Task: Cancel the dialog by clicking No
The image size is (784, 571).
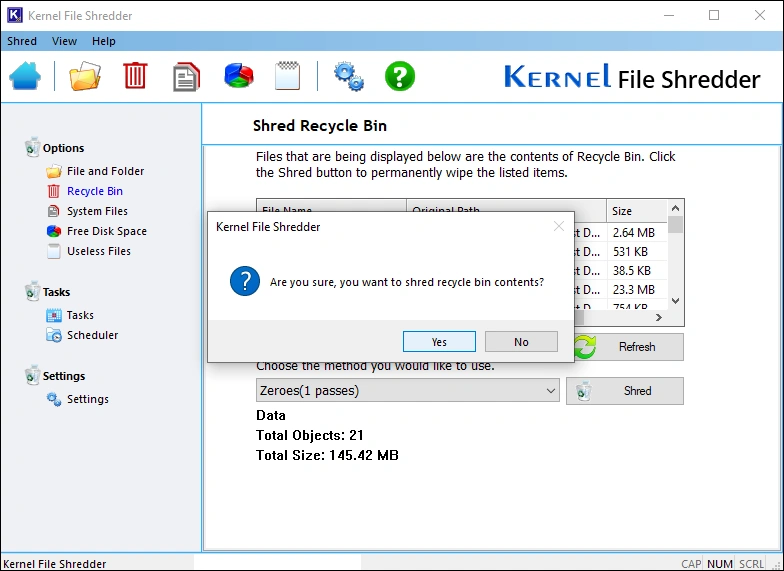Action: coord(521,342)
